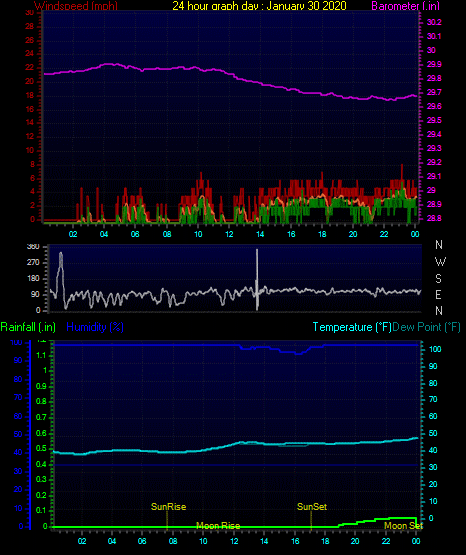Screen dimensions: 466x555
Task: Click the SunSet marker label
Action: (312, 507)
